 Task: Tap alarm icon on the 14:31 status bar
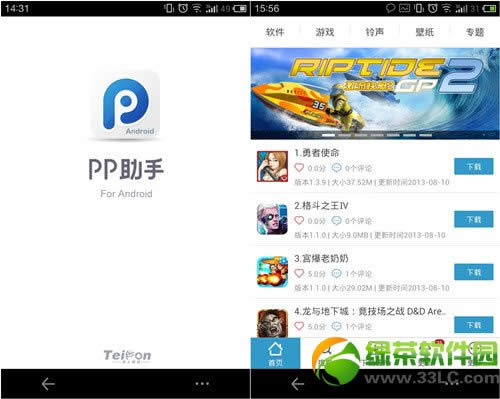tap(183, 8)
